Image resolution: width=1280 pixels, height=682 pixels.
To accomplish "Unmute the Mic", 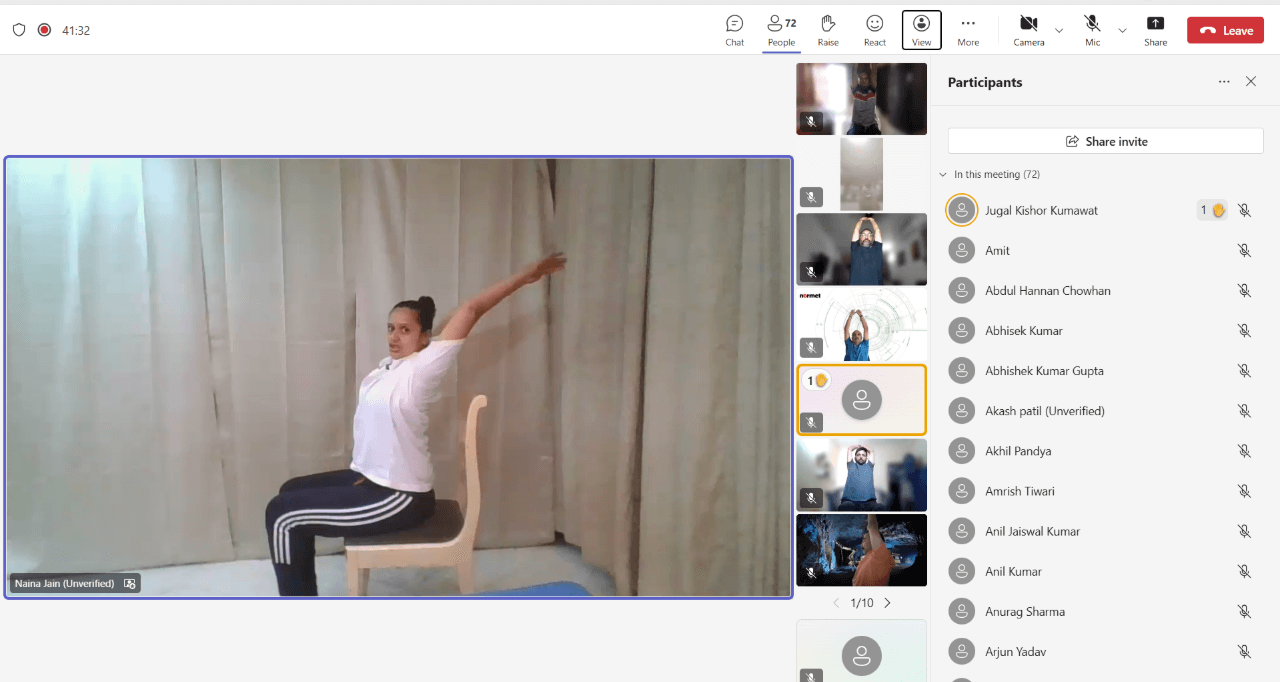I will click(1092, 30).
